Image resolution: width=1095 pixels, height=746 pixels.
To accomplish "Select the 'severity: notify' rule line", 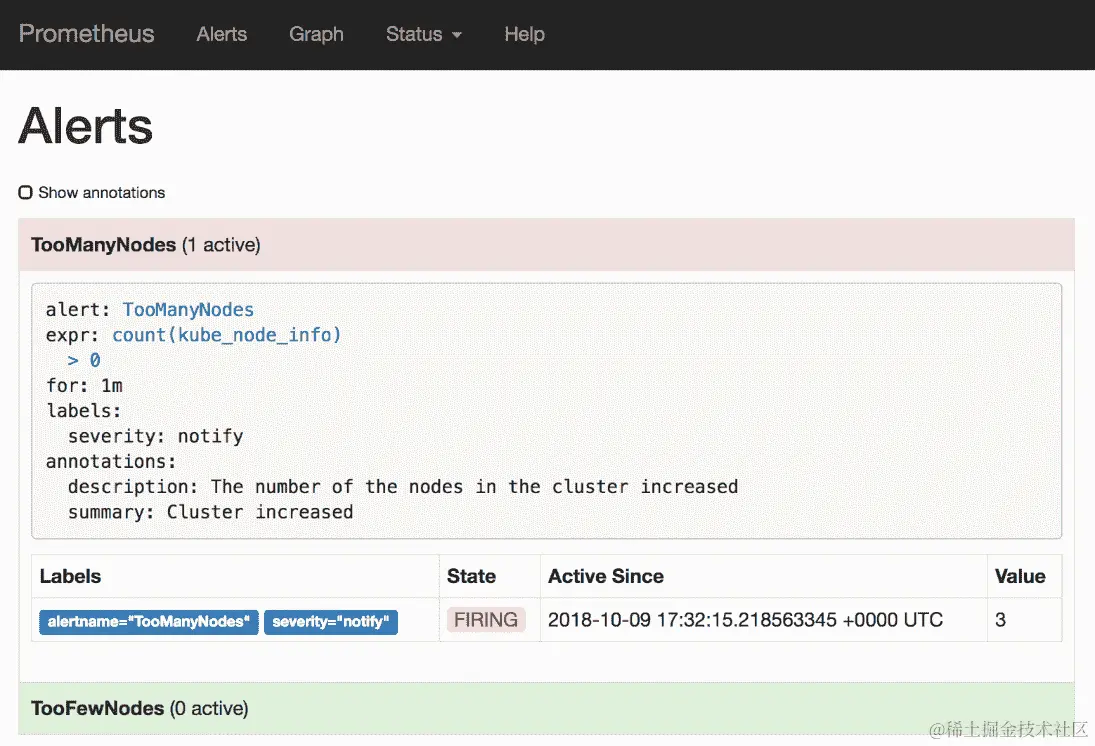I will point(155,437).
